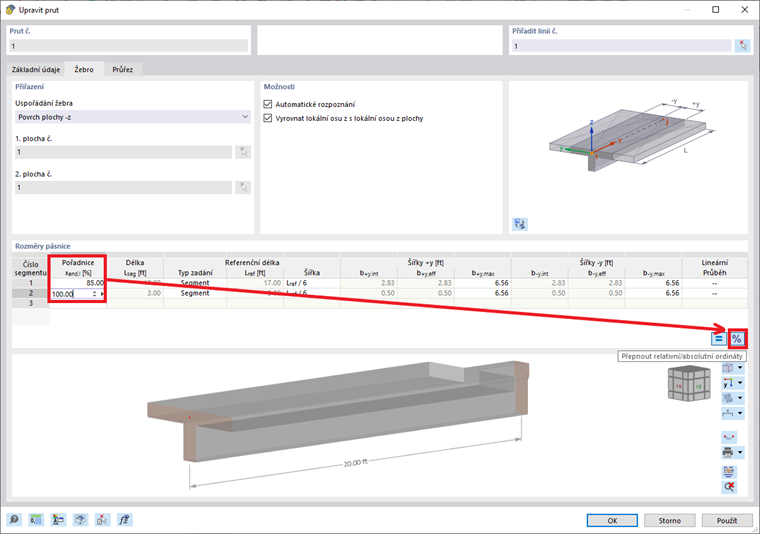Image resolution: width=760 pixels, height=534 pixels.
Task: Switch to the Základní údaje tab
Action: [36, 69]
